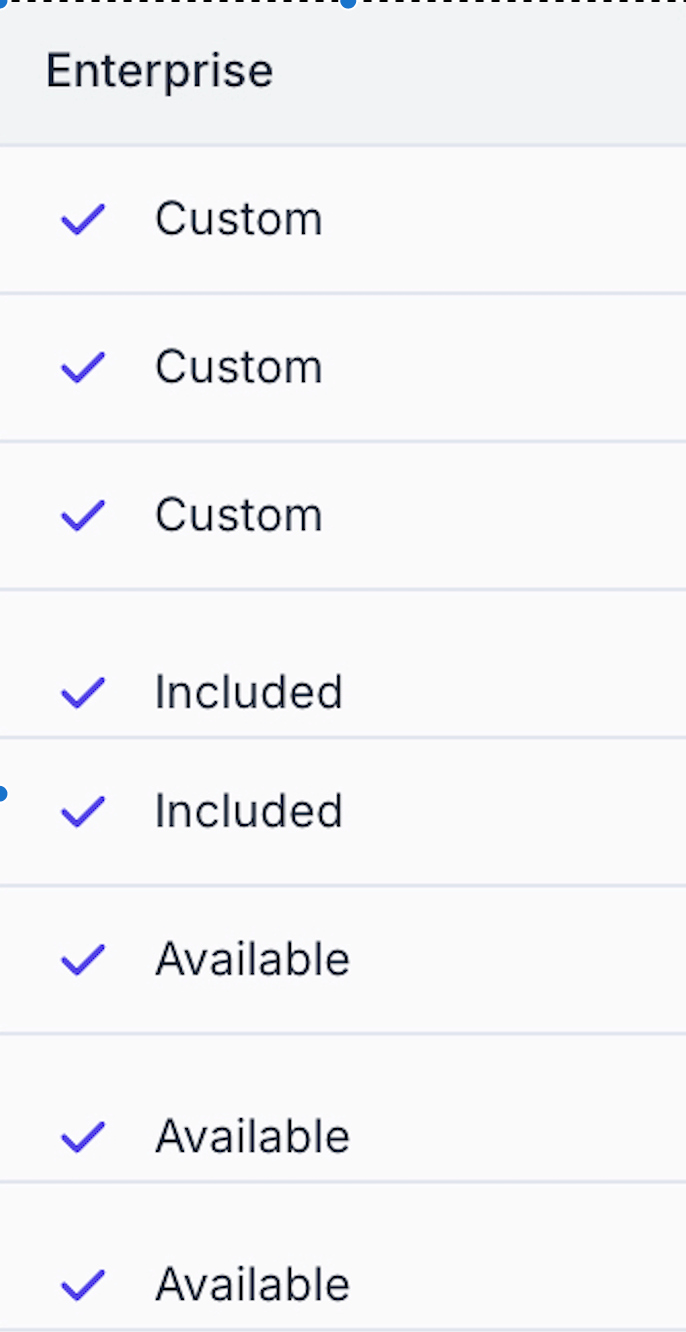Image resolution: width=686 pixels, height=1332 pixels.
Task: Select the Enterprise column header text
Action: click(x=159, y=71)
